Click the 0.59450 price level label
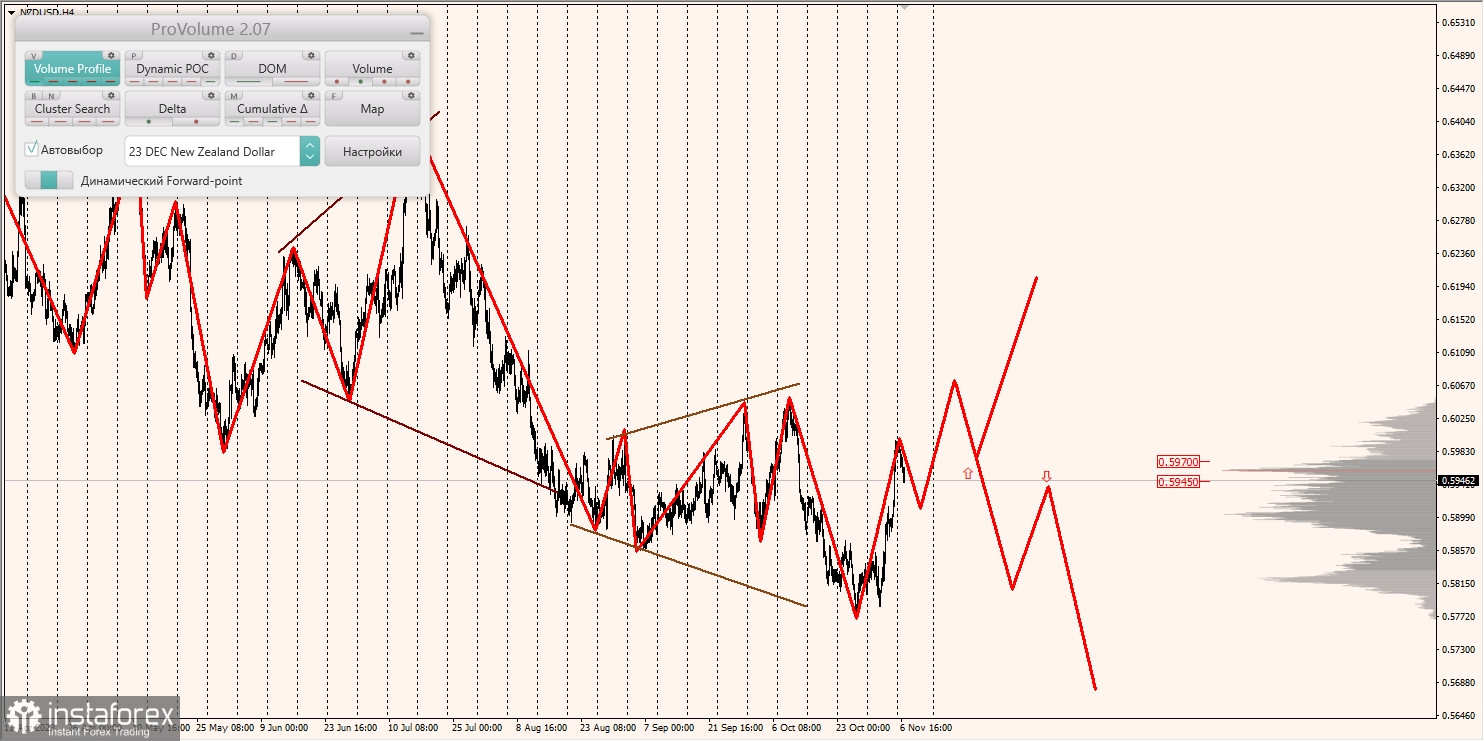 coord(1177,481)
